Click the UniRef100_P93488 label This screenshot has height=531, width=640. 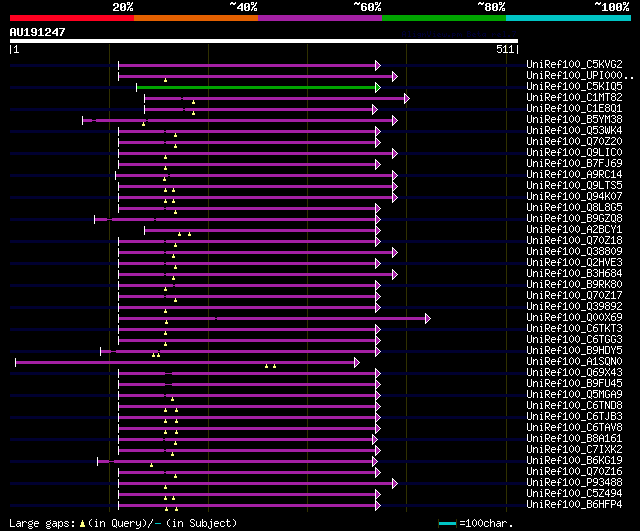(x=574, y=483)
